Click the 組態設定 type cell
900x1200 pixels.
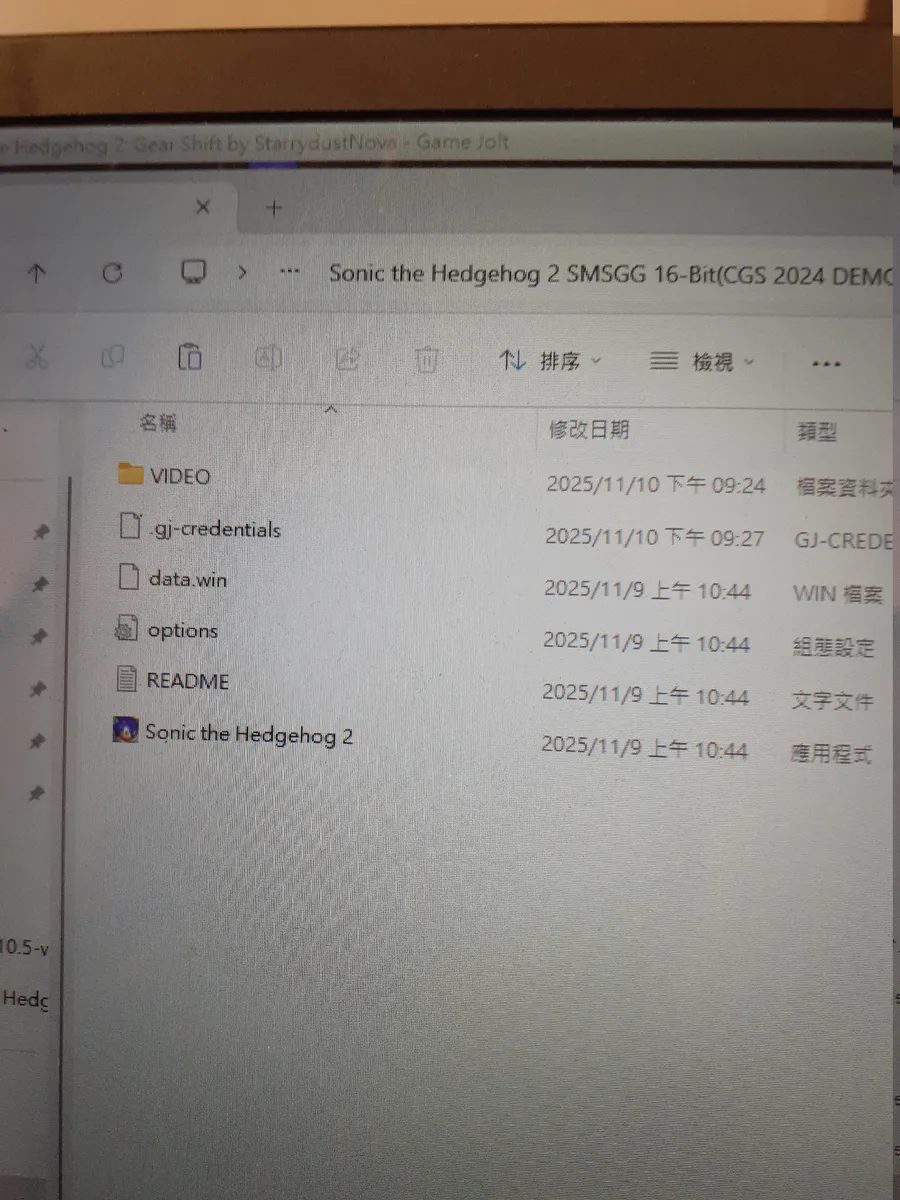[x=833, y=647]
